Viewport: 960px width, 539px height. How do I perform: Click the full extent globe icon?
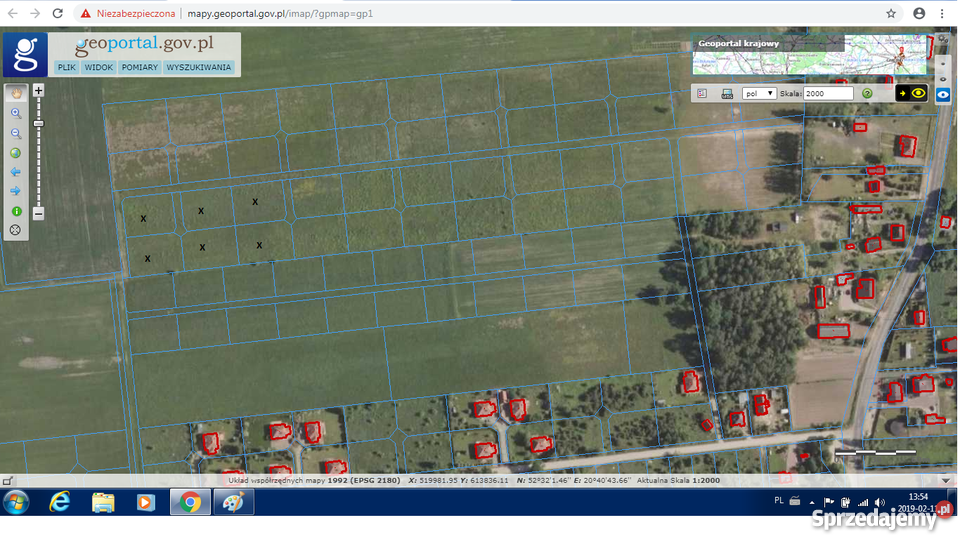point(16,153)
